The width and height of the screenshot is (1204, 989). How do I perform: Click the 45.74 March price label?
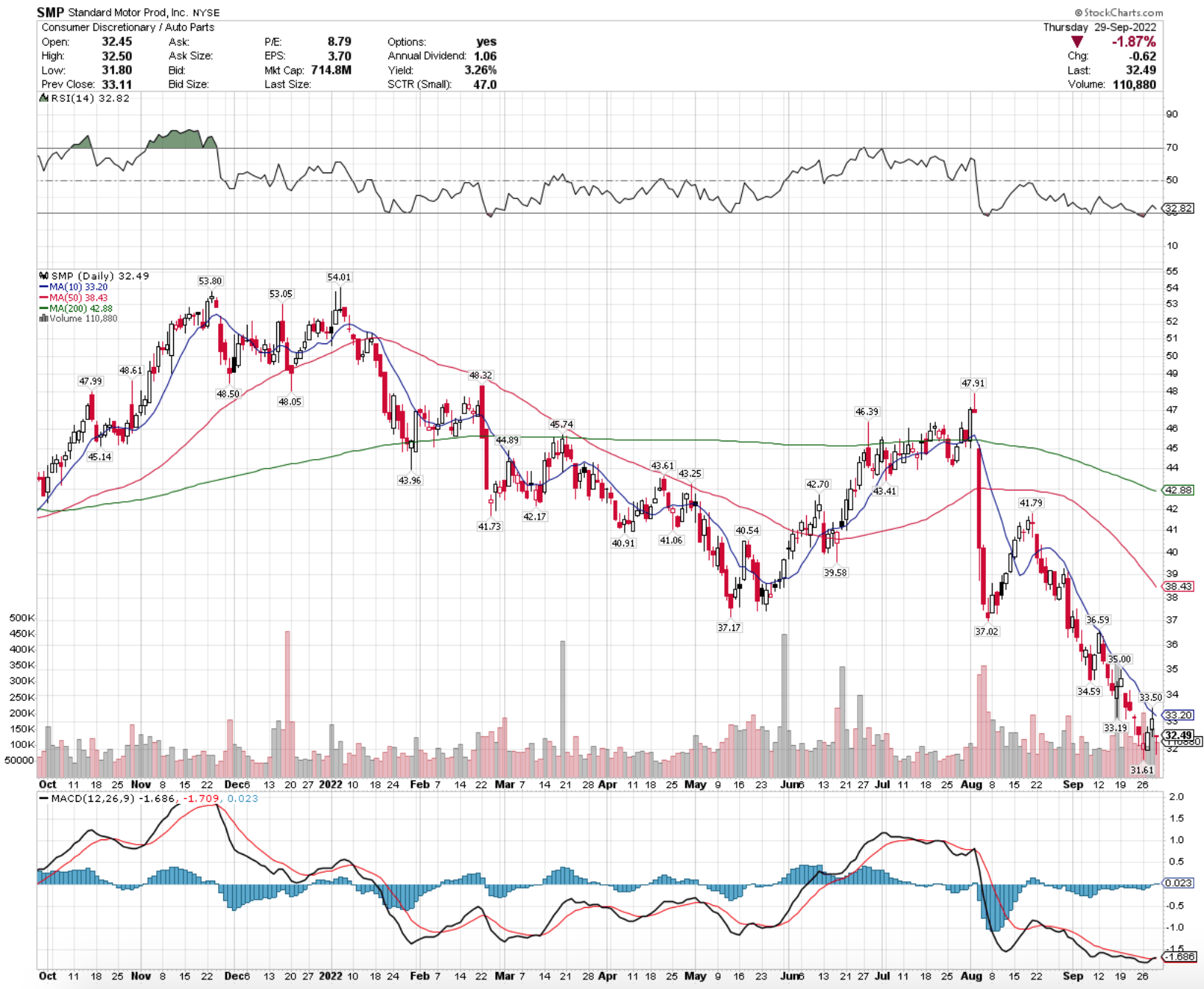coord(561,424)
